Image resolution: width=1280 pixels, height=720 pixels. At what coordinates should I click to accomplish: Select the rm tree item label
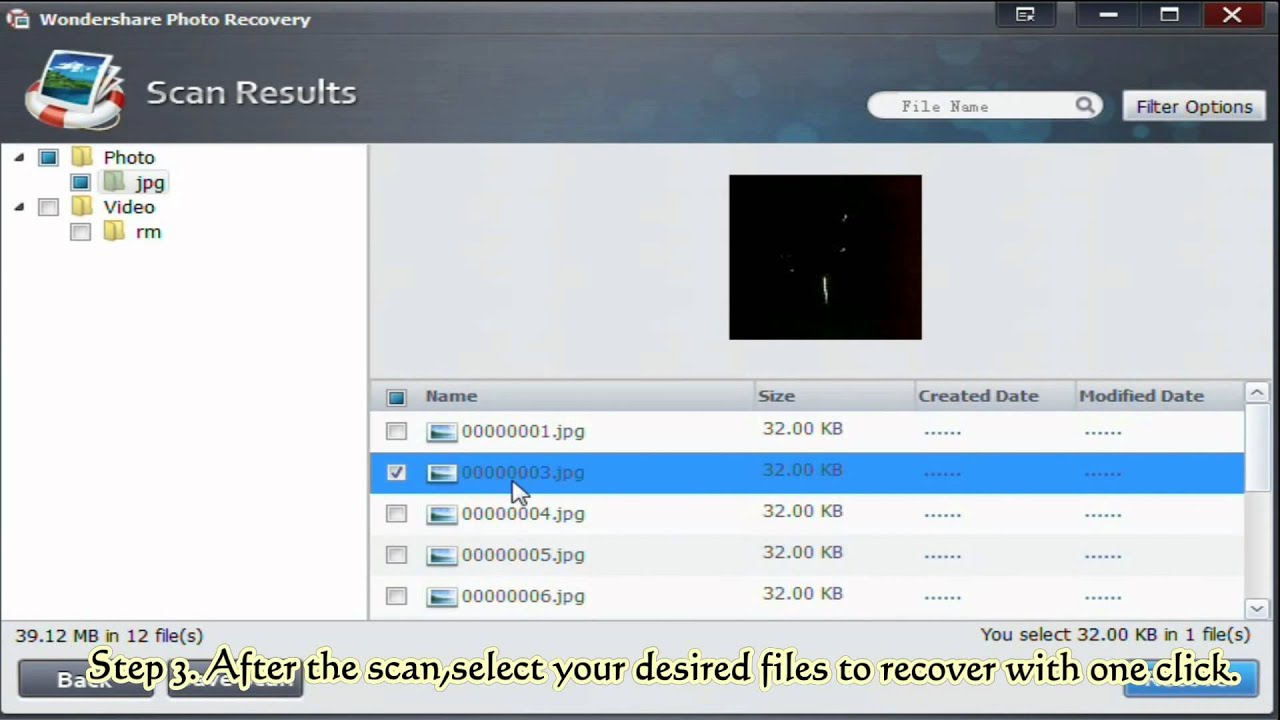[x=148, y=232]
